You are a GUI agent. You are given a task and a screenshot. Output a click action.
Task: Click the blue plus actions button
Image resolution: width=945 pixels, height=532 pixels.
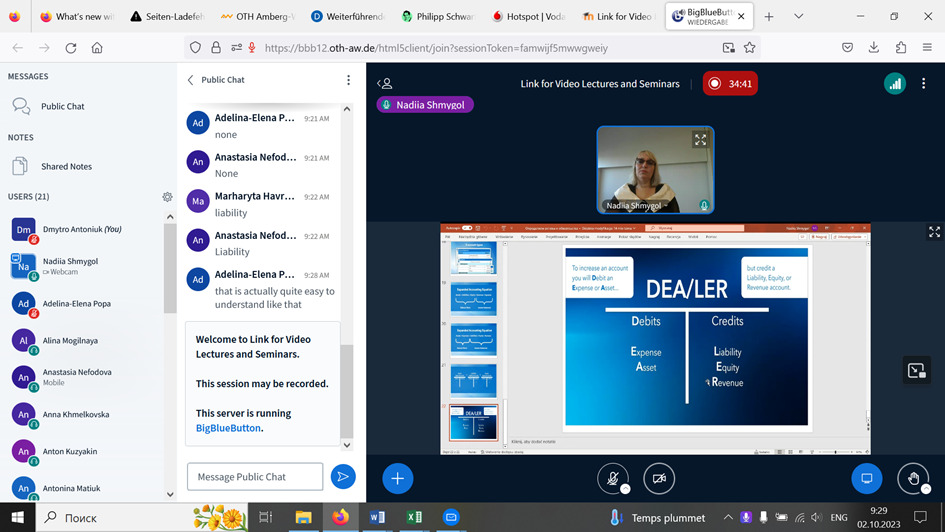[397, 479]
